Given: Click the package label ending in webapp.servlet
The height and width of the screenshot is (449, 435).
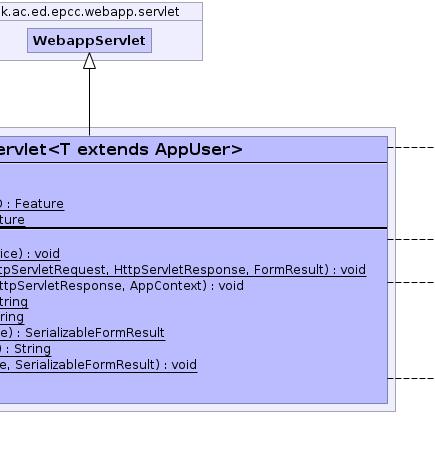Looking at the screenshot, I should (90, 12).
